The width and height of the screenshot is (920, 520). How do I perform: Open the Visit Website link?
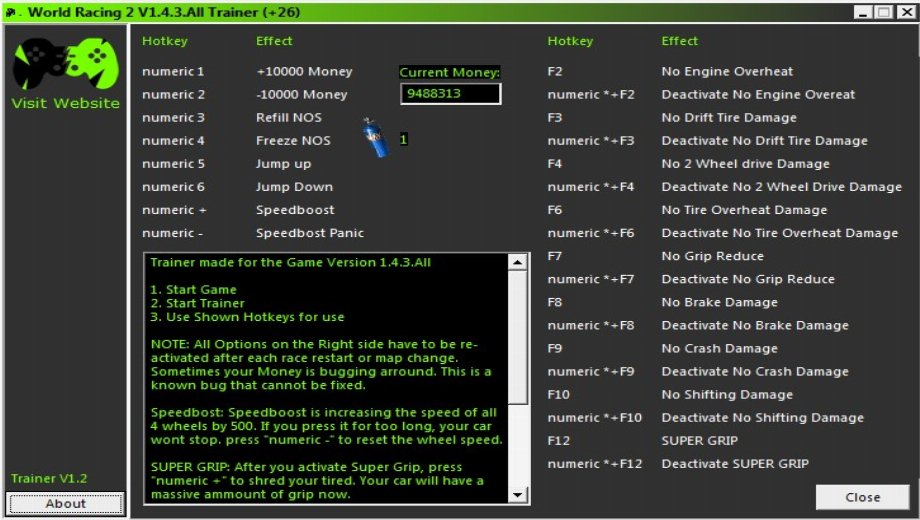pyautogui.click(x=65, y=103)
